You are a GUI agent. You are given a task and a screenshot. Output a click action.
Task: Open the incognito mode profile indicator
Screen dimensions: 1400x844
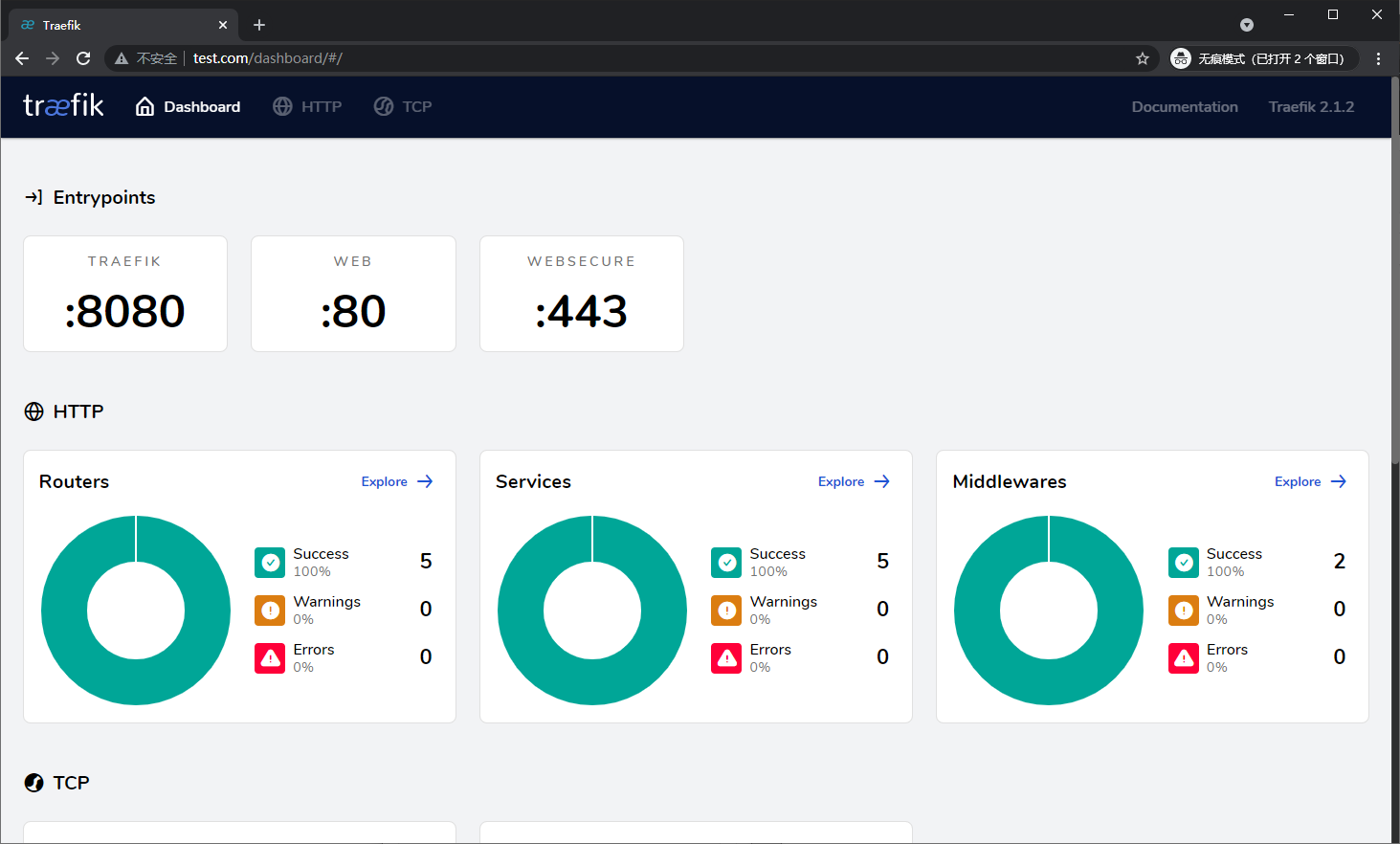1263,58
